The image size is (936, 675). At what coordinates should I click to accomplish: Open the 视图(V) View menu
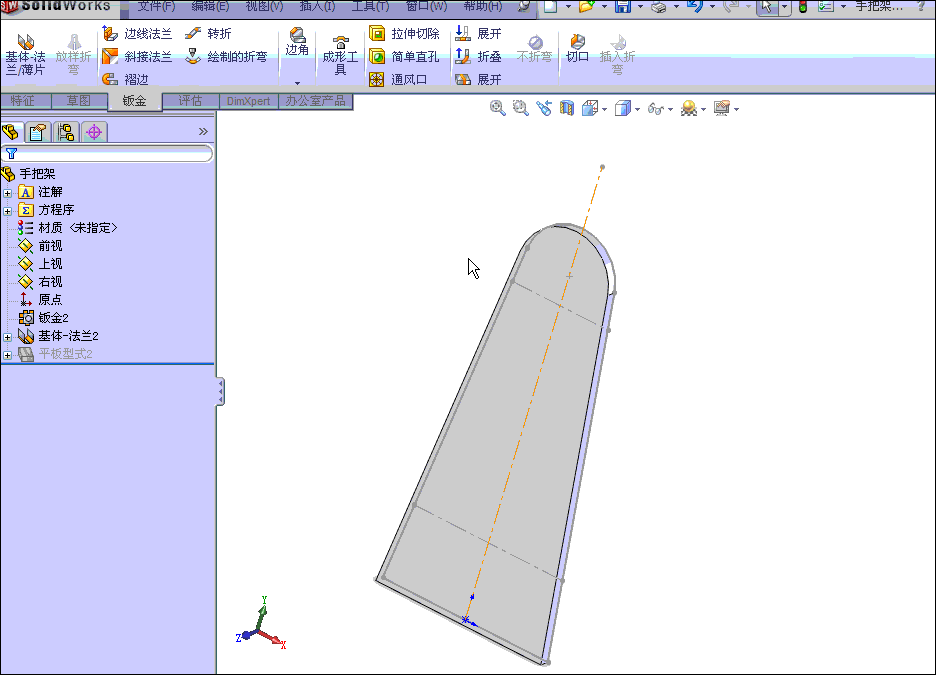264,7
